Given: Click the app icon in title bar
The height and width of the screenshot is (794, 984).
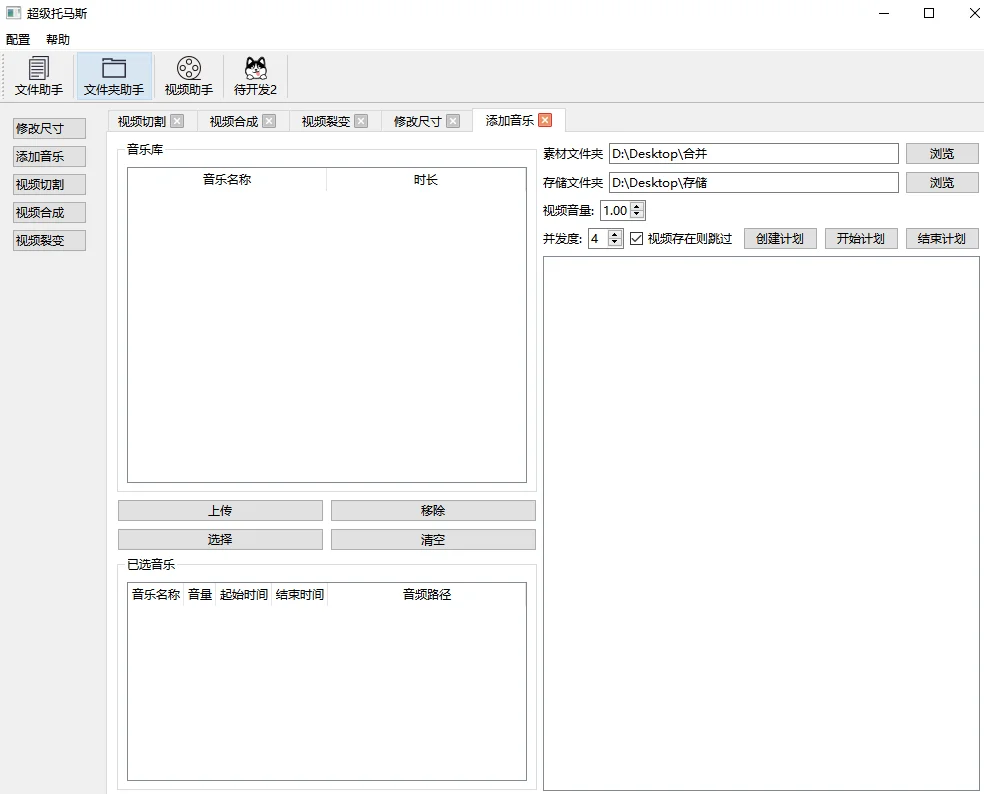Looking at the screenshot, I should point(13,13).
